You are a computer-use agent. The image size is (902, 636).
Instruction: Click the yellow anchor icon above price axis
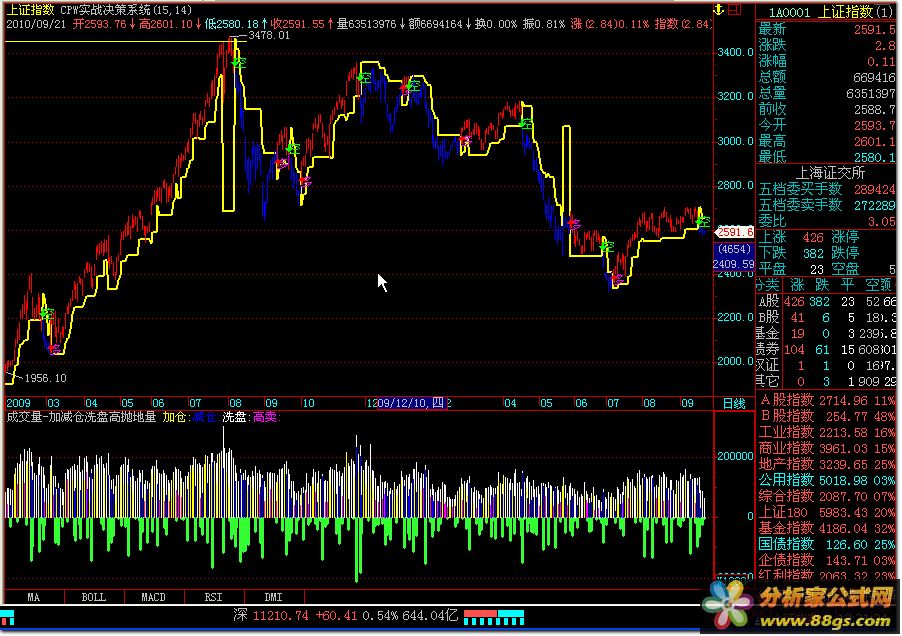[718, 9]
